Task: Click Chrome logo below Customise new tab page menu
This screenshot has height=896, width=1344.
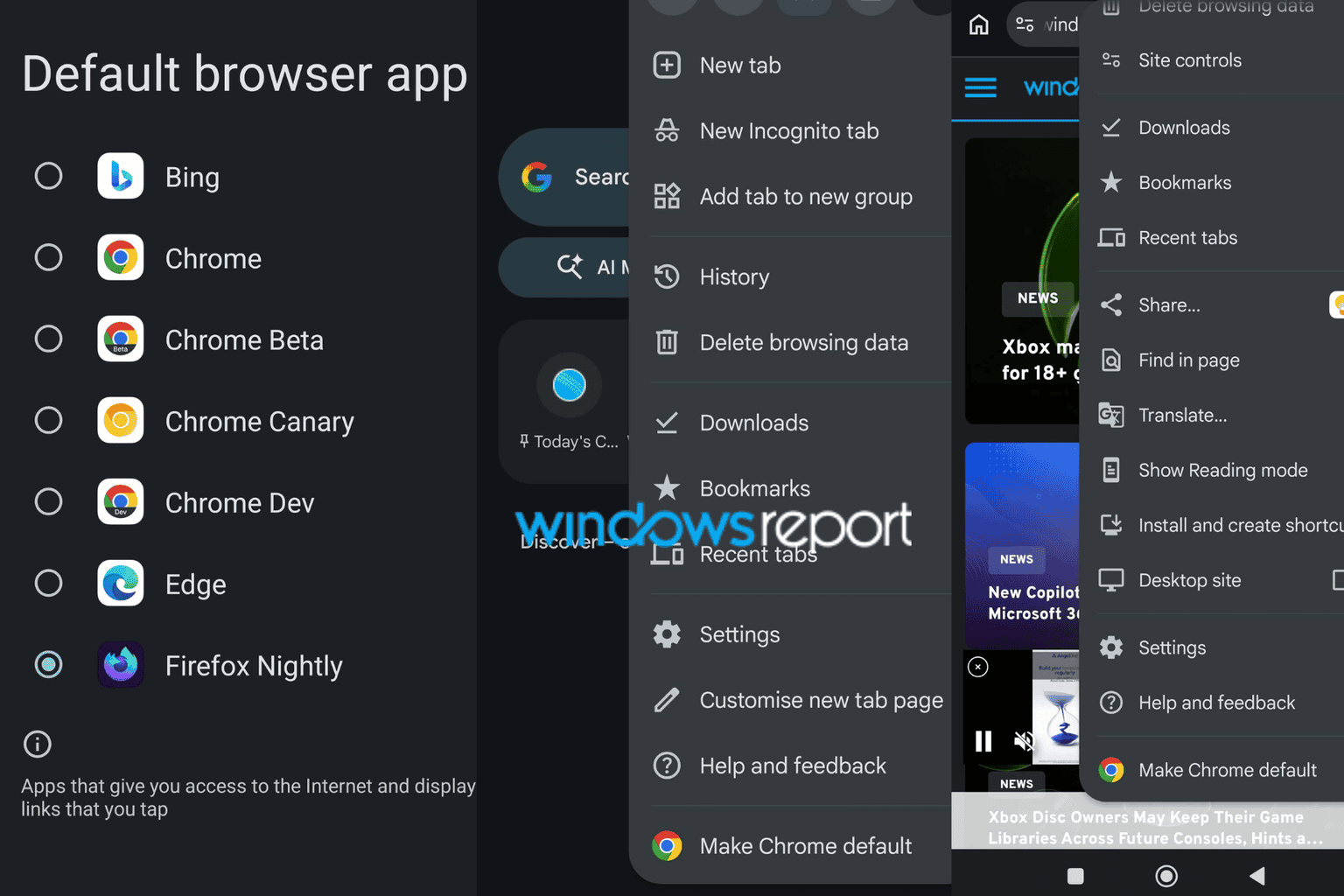Action: [667, 845]
